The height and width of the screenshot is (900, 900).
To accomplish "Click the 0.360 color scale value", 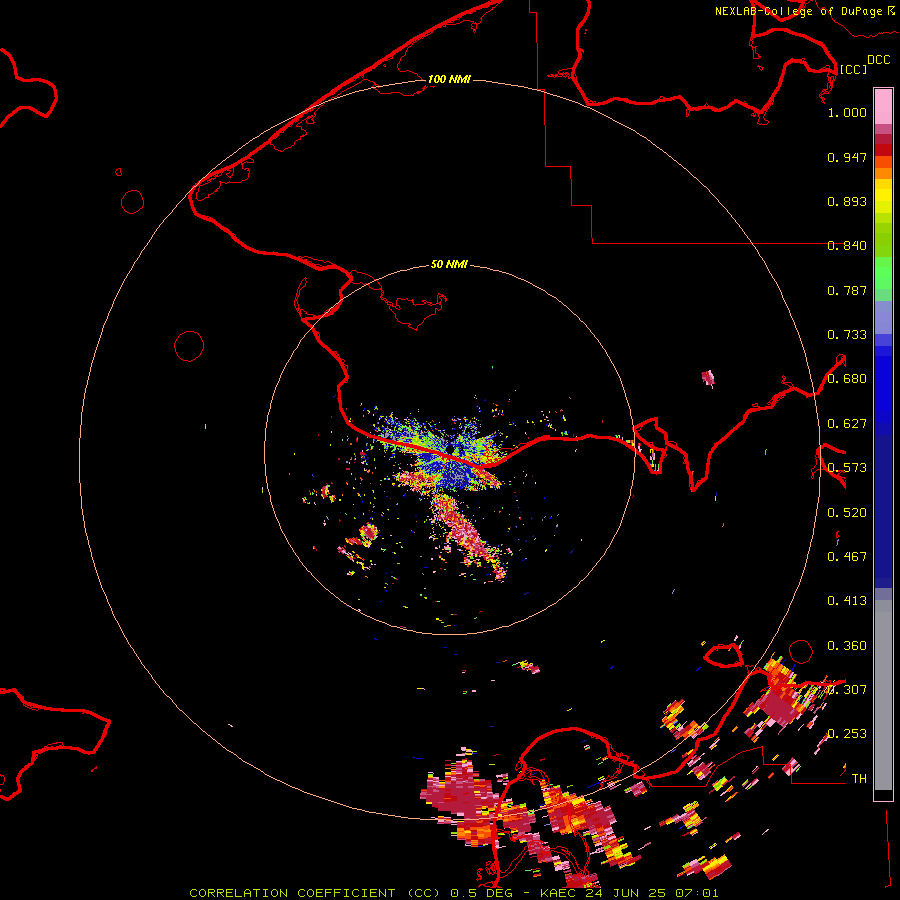I will [x=847, y=646].
